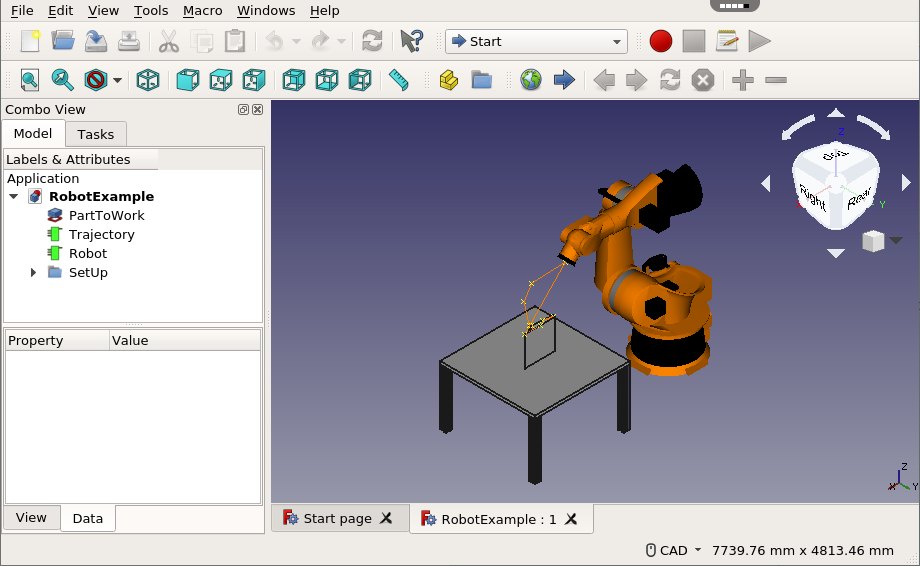Start macro recording with red circle
The height and width of the screenshot is (566, 920).
click(x=661, y=41)
